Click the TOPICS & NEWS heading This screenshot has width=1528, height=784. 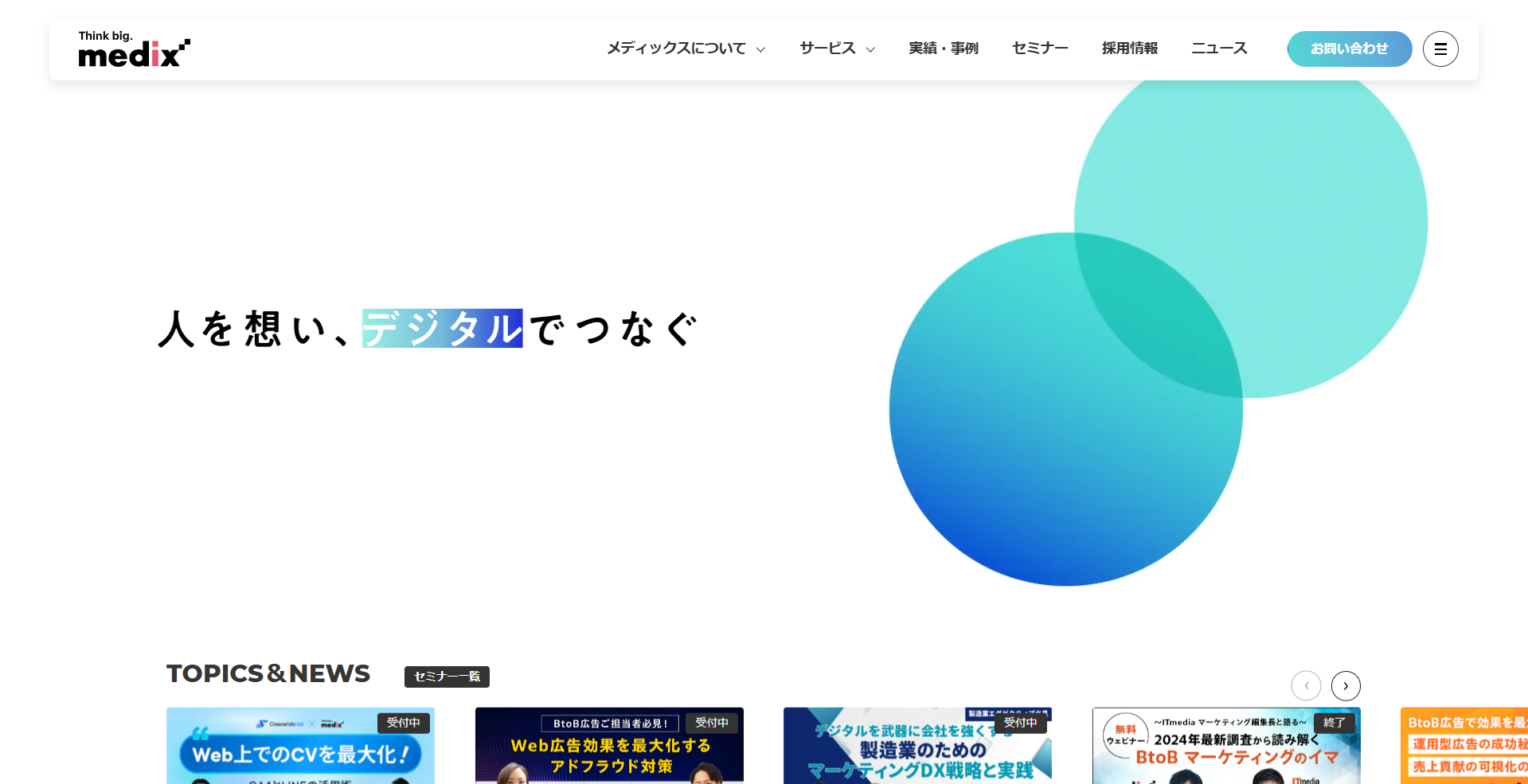(268, 673)
